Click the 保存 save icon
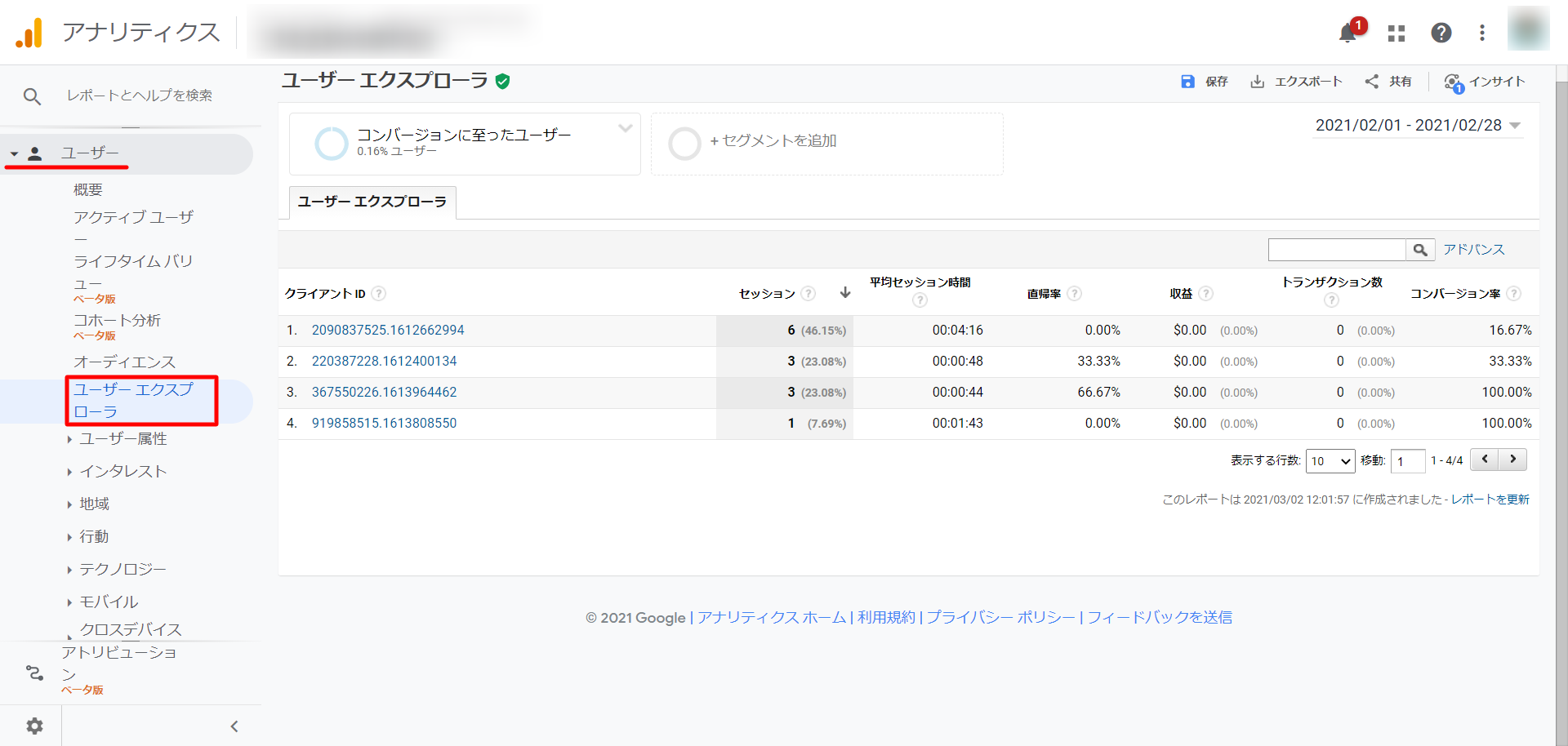The height and width of the screenshot is (746, 1568). pos(1188,82)
